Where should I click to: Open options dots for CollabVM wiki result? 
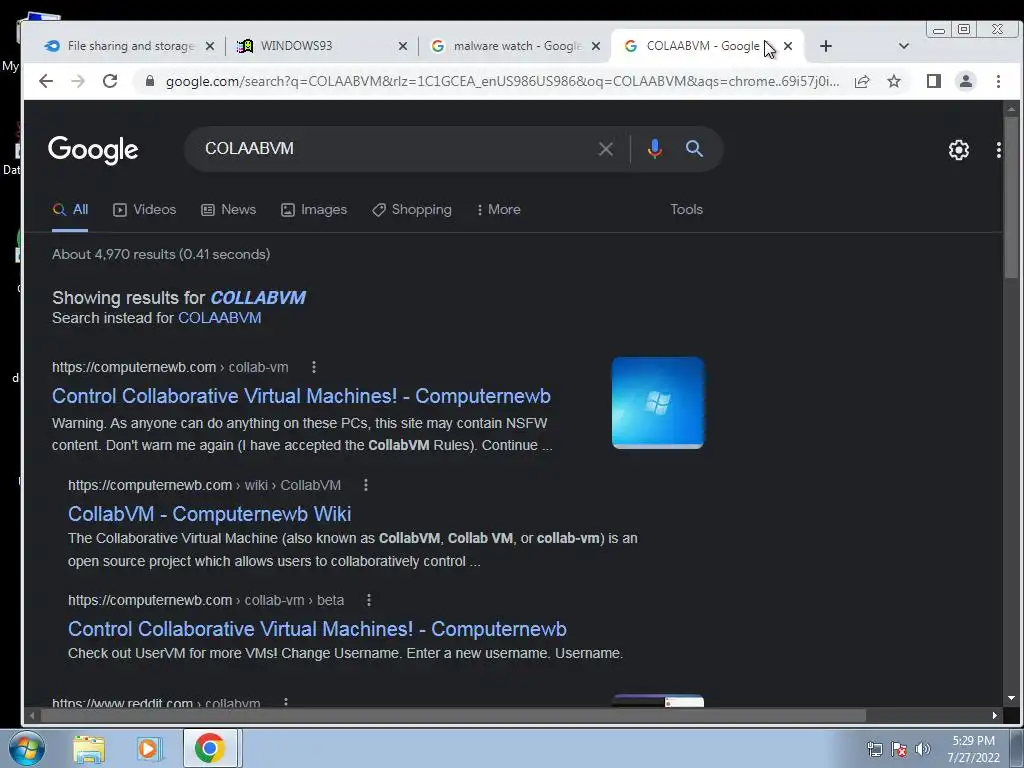(x=366, y=485)
